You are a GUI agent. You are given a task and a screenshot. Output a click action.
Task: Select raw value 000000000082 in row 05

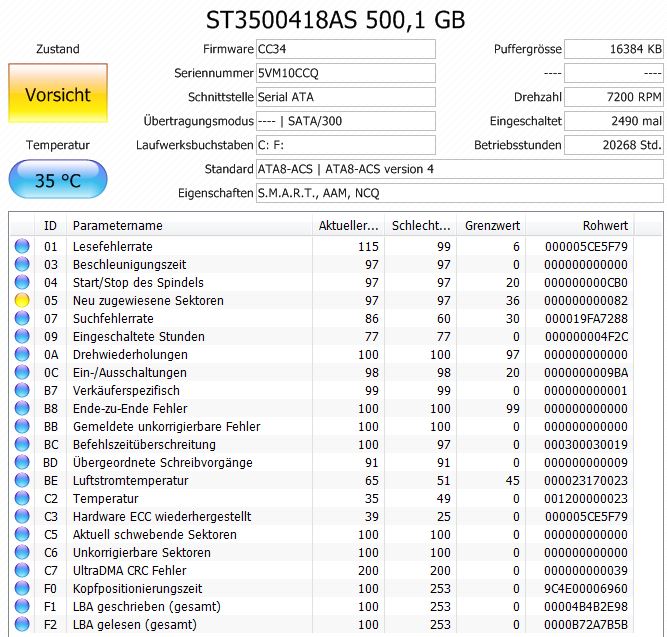(x=586, y=300)
